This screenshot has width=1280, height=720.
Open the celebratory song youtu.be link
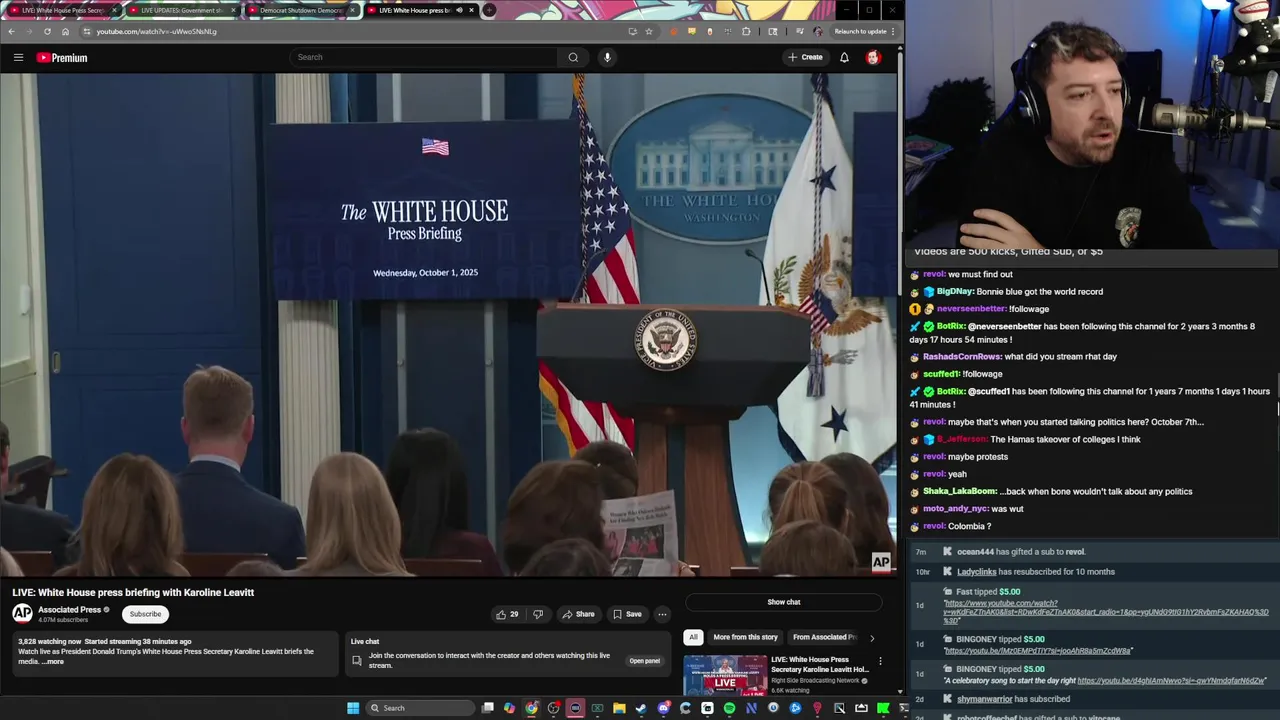pos(1171,681)
